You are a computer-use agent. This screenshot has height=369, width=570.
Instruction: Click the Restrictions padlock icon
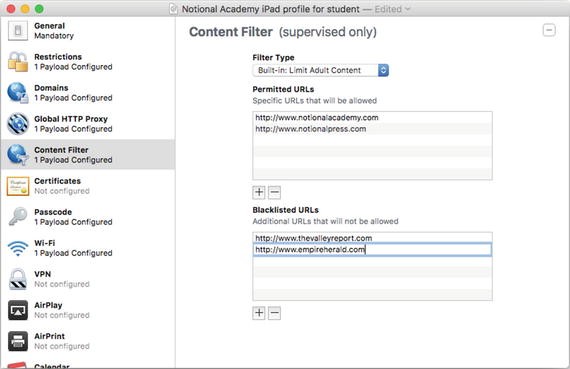click(18, 61)
